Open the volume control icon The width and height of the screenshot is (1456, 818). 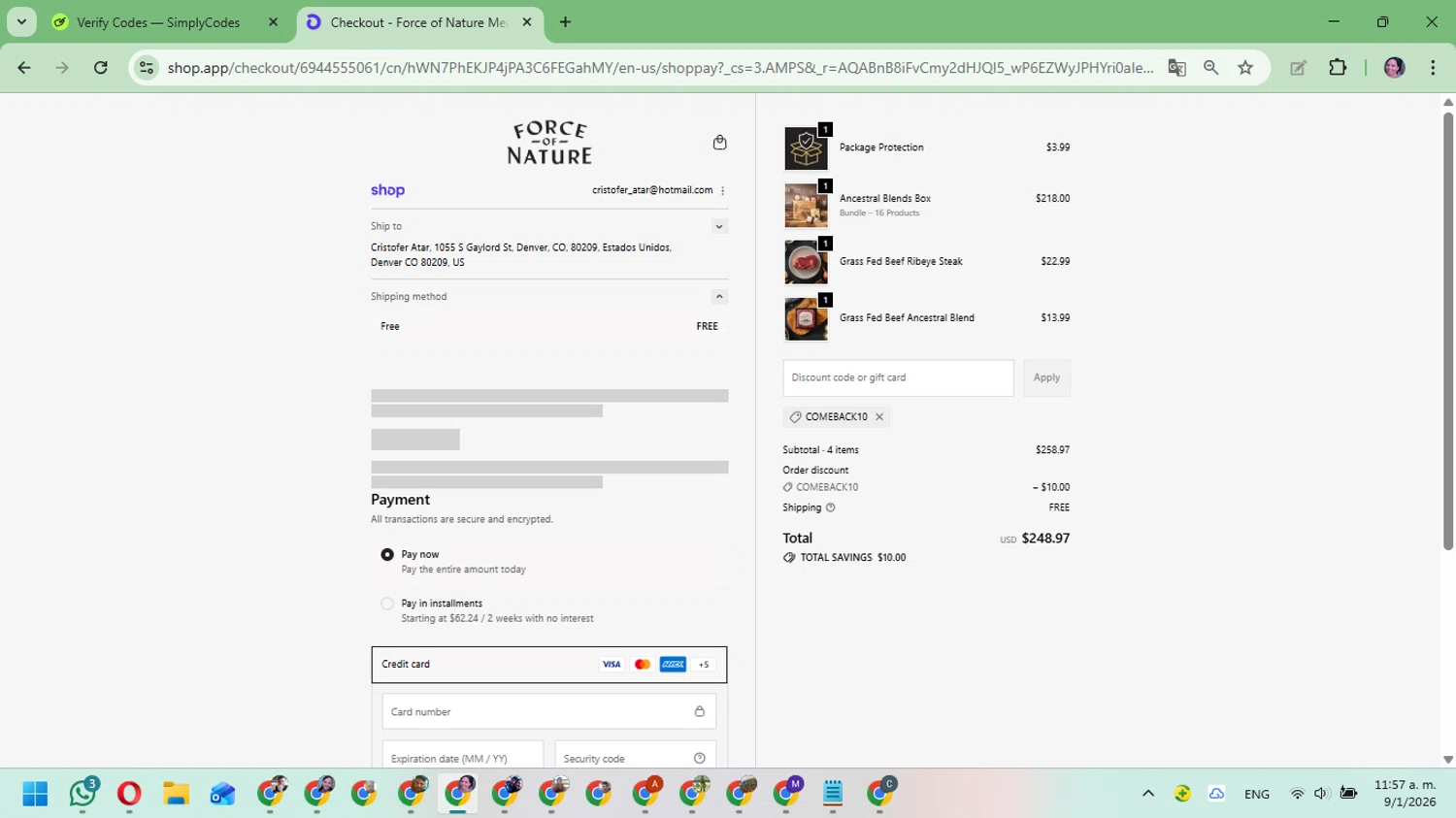[x=1321, y=794]
